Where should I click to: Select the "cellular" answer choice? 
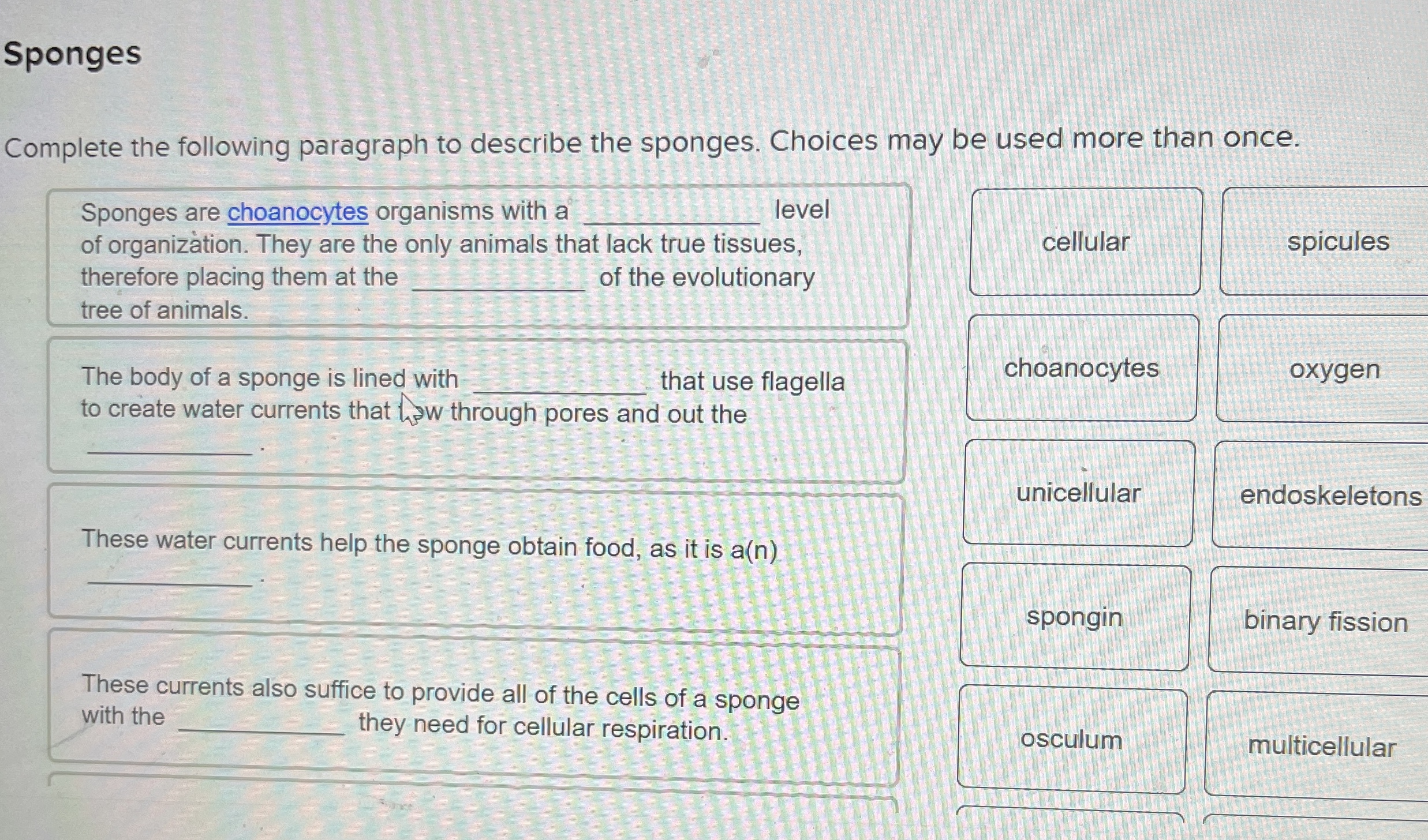pos(1086,242)
